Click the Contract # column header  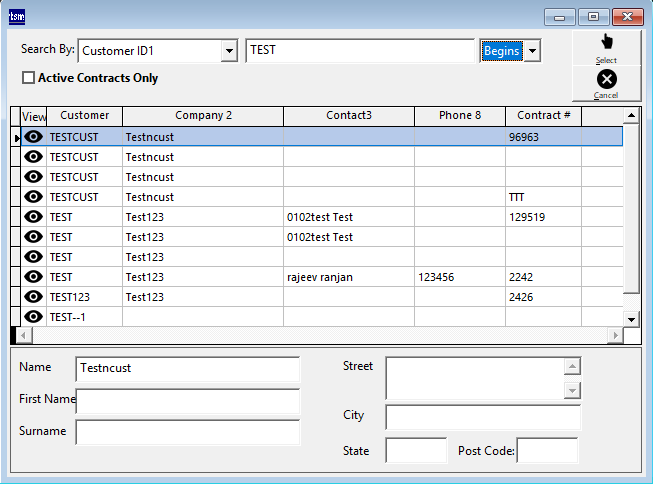[544, 116]
